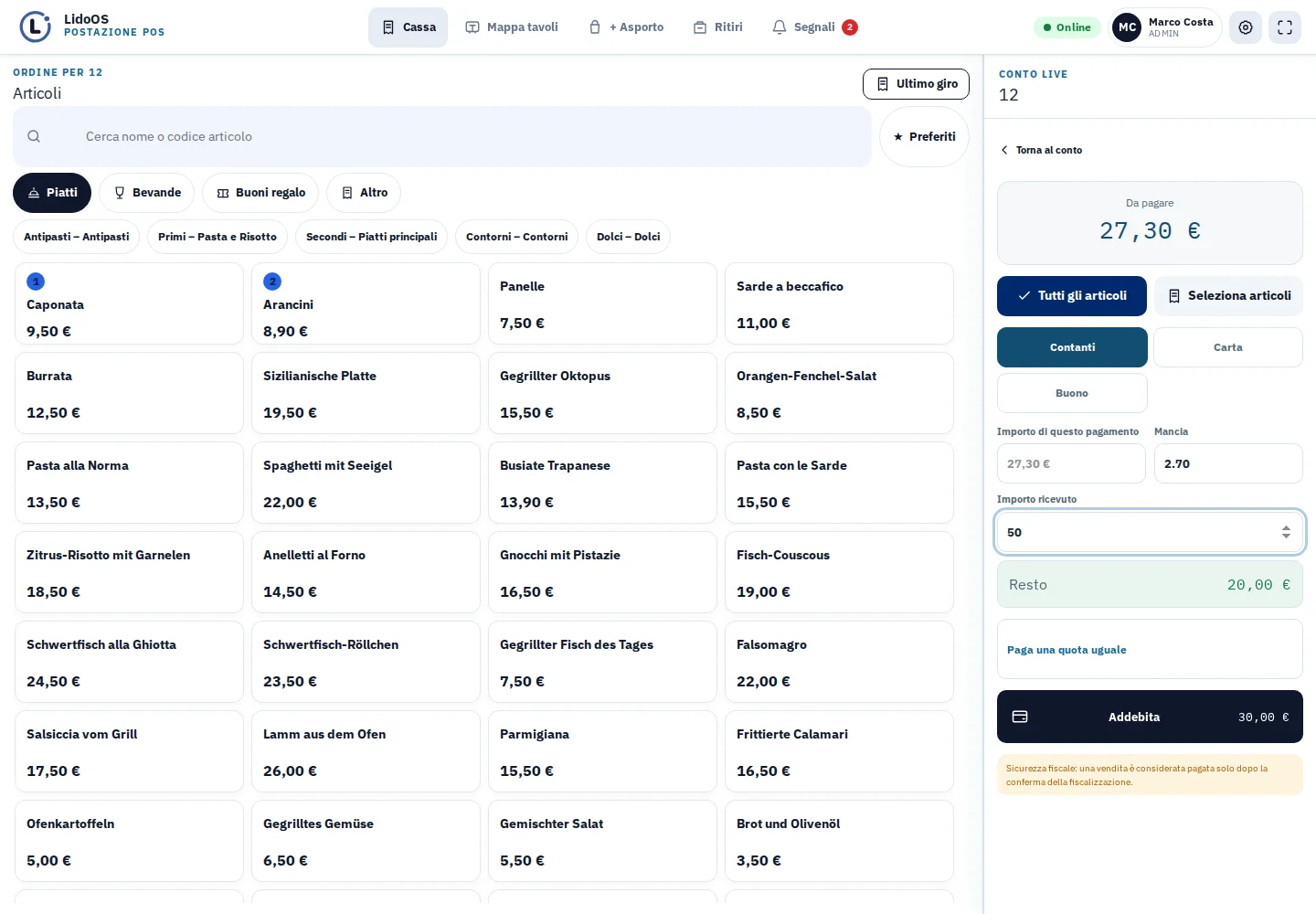The width and height of the screenshot is (1316, 914).
Task: Open the Cassa tab
Action: coord(409,27)
